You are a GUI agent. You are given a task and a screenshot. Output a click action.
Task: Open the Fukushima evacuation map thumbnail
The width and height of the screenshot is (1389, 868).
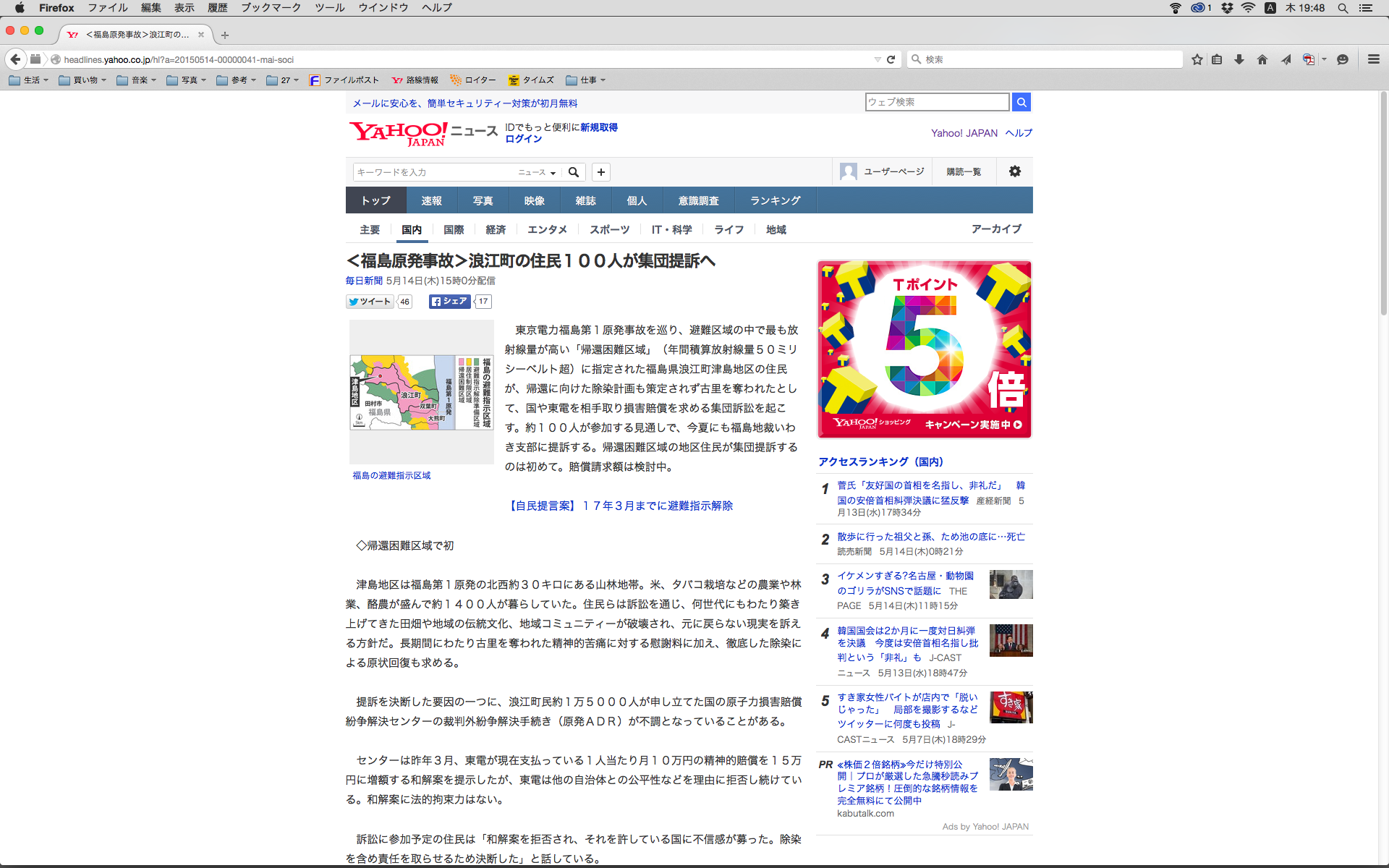coord(421,392)
